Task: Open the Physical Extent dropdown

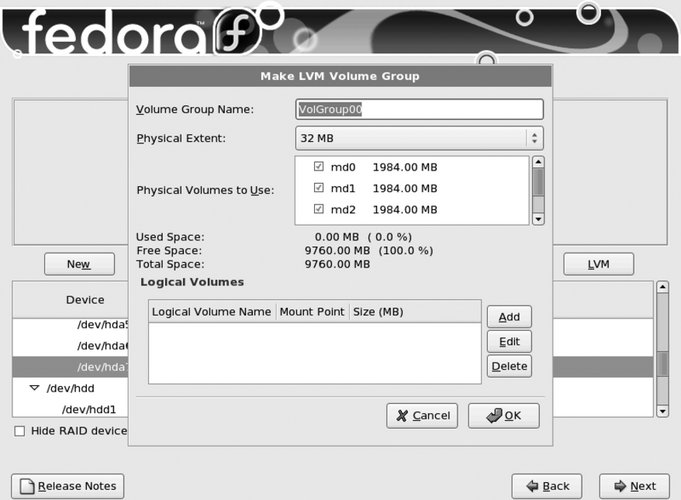Action: [419, 138]
